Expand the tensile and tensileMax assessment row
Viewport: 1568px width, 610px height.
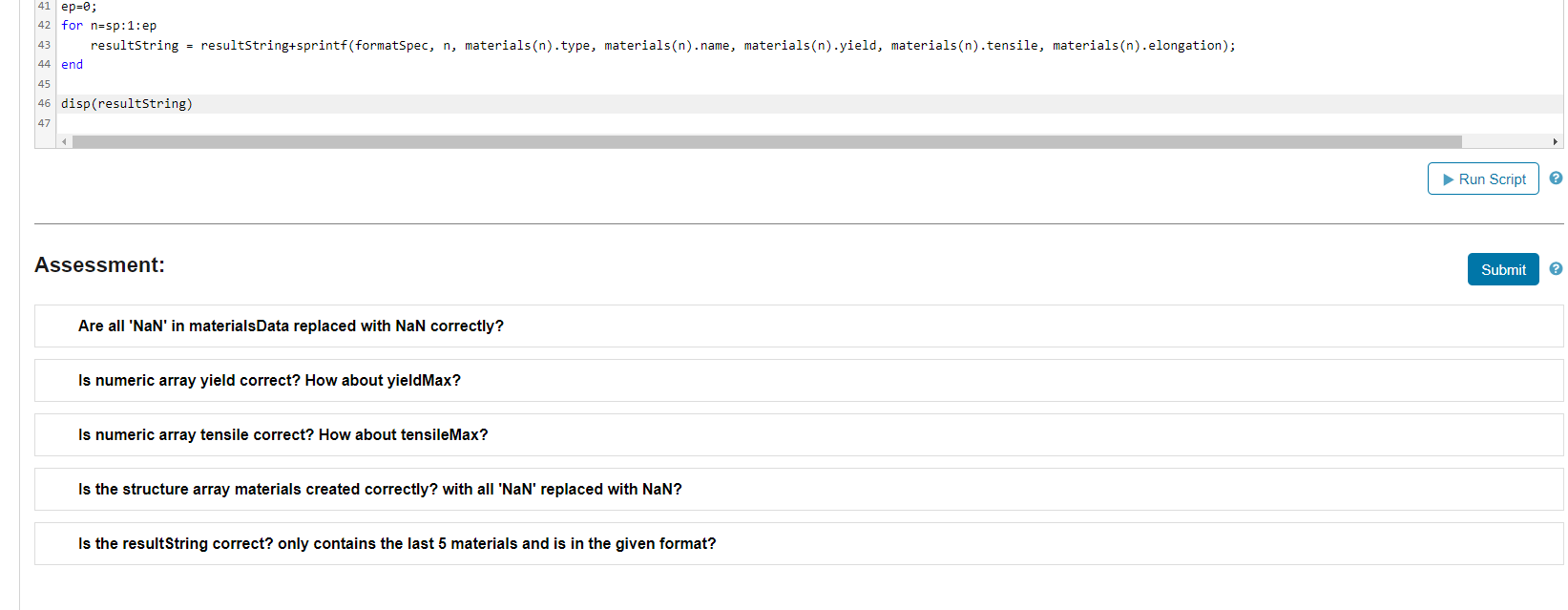tap(799, 435)
